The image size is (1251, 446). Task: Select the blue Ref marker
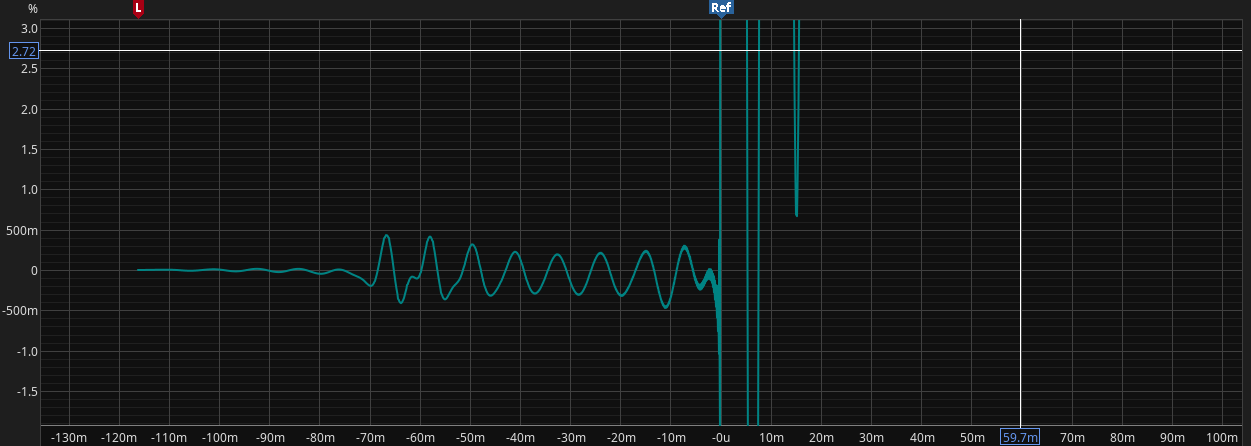pyautogui.click(x=720, y=8)
